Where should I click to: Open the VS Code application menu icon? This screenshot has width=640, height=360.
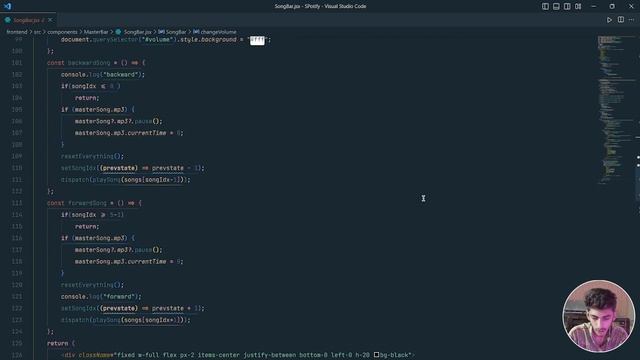pos(7,6)
